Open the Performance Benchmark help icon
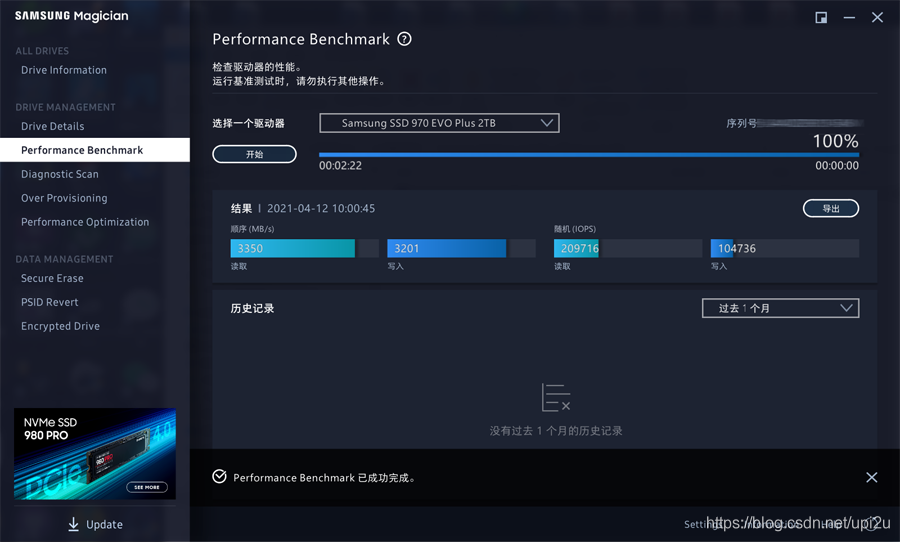Screen dimensions: 900x542 [404, 39]
